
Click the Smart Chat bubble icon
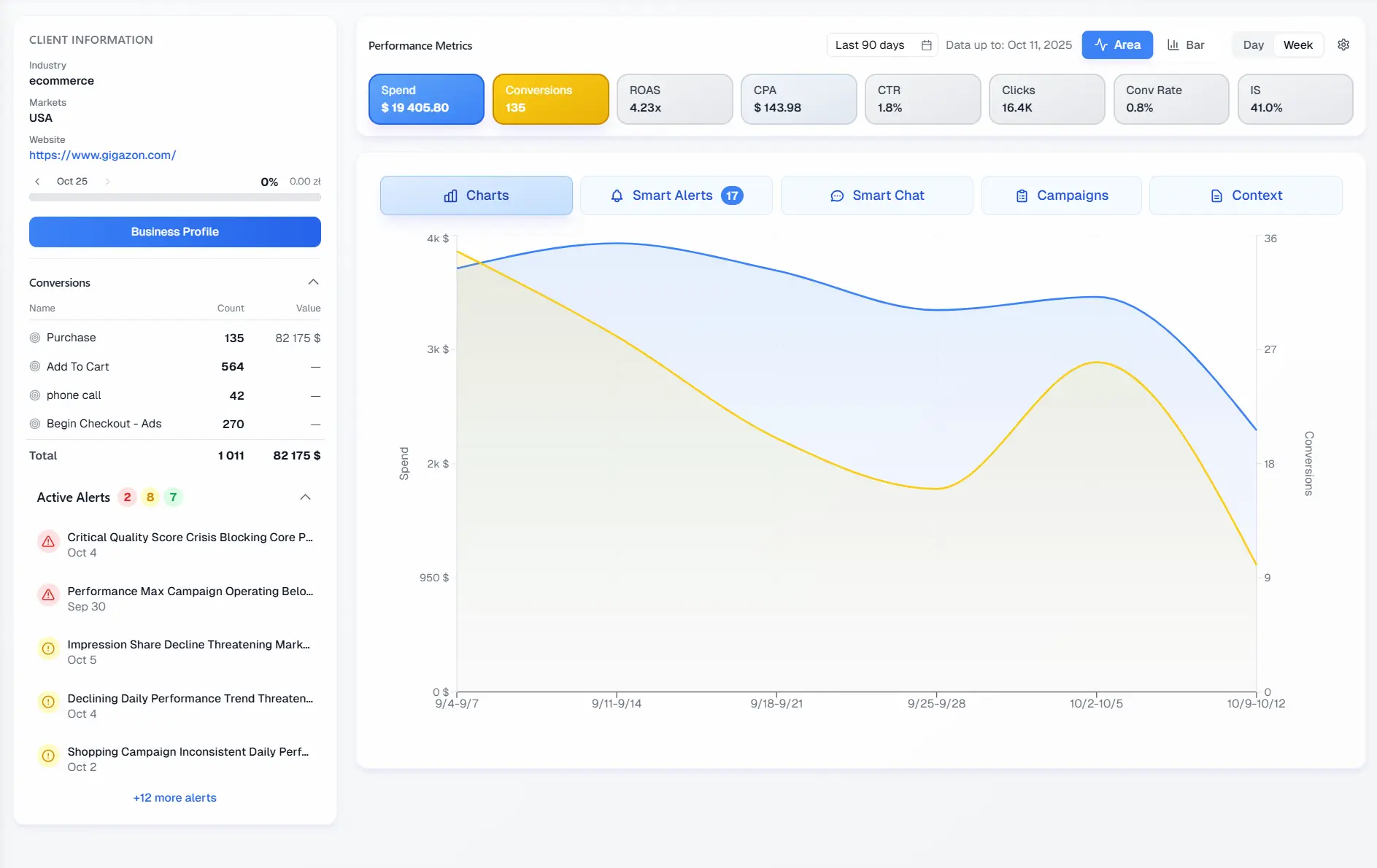click(836, 195)
